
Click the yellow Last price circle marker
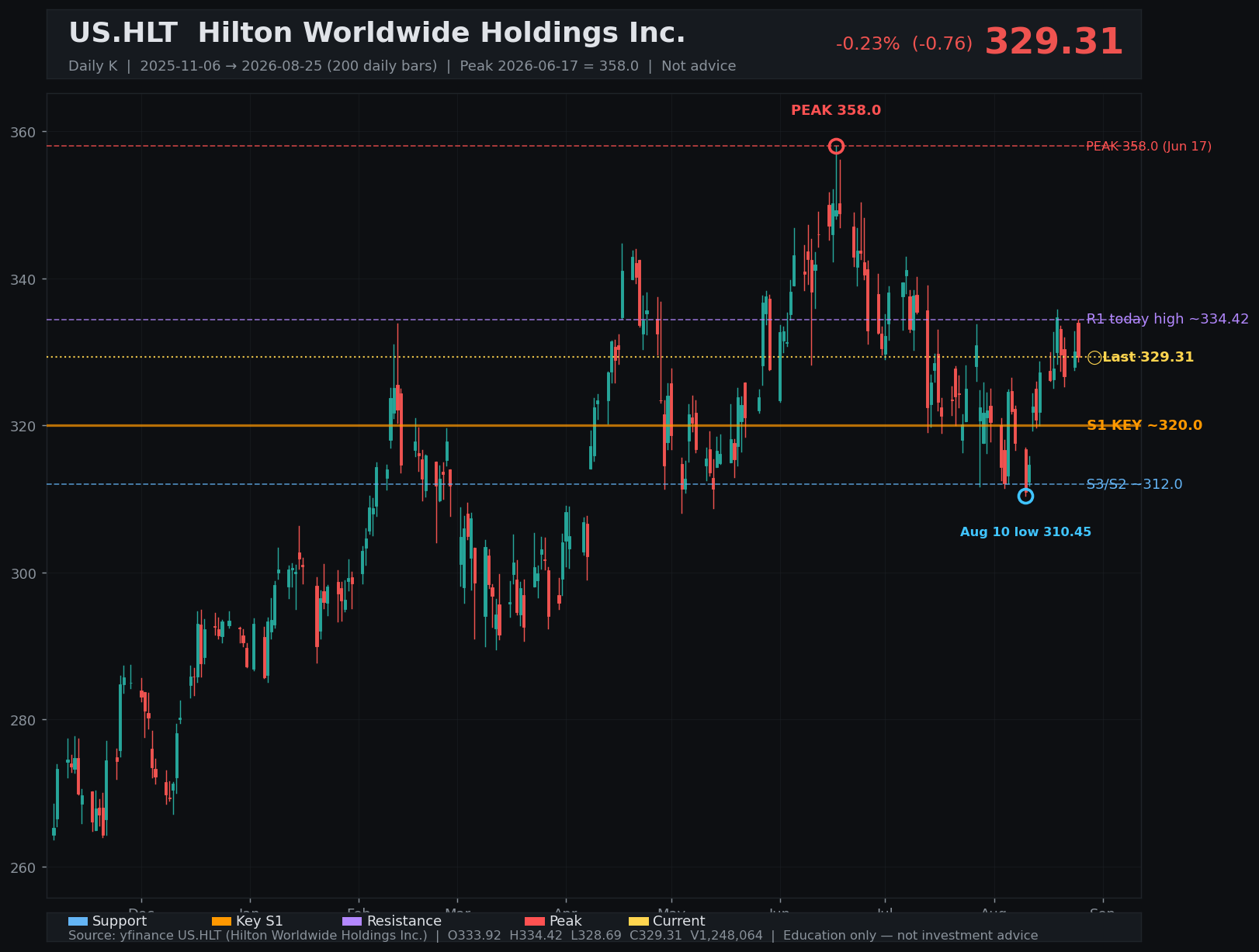point(1094,357)
